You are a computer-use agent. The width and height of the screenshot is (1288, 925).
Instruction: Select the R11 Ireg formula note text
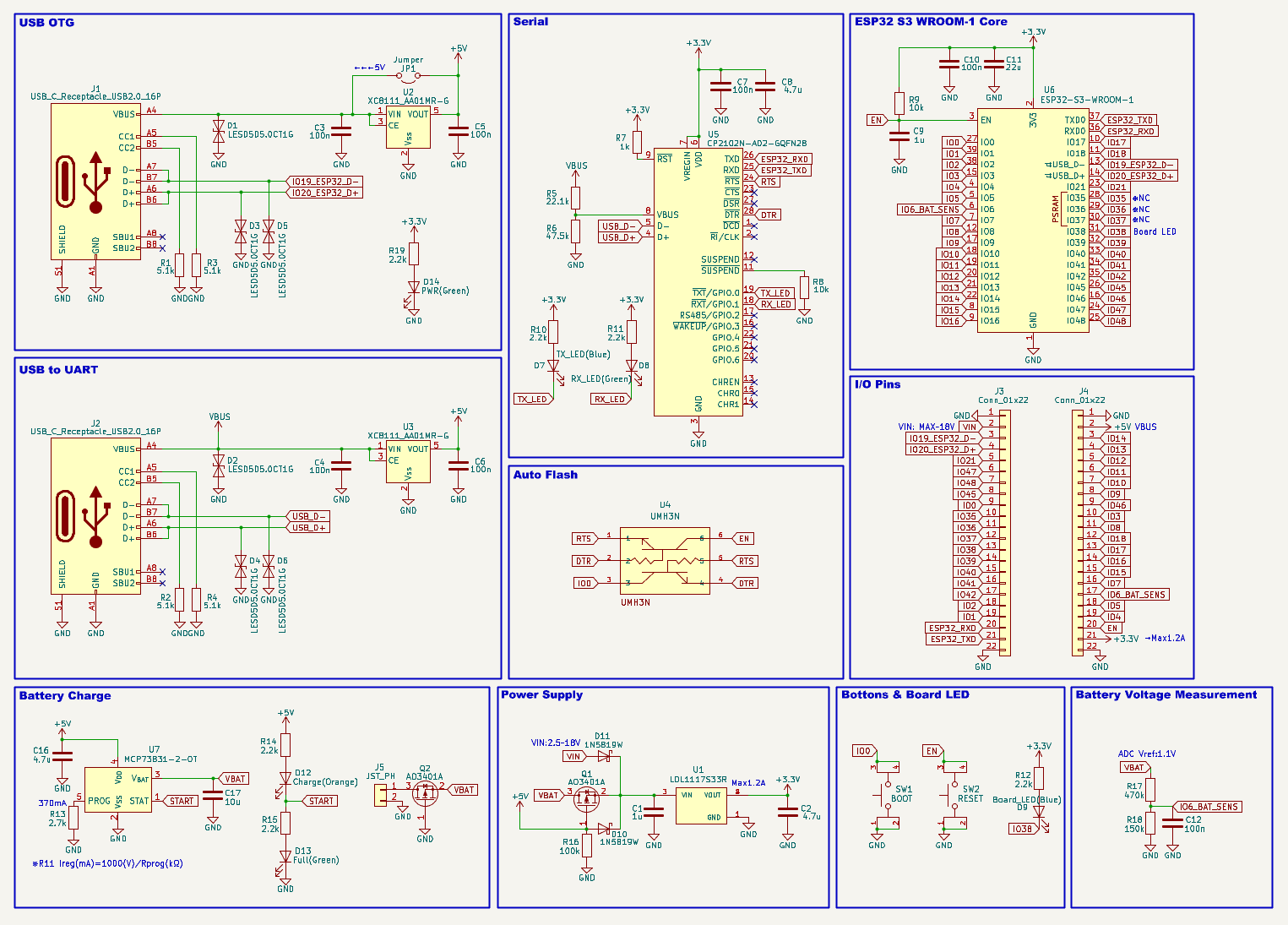[107, 863]
